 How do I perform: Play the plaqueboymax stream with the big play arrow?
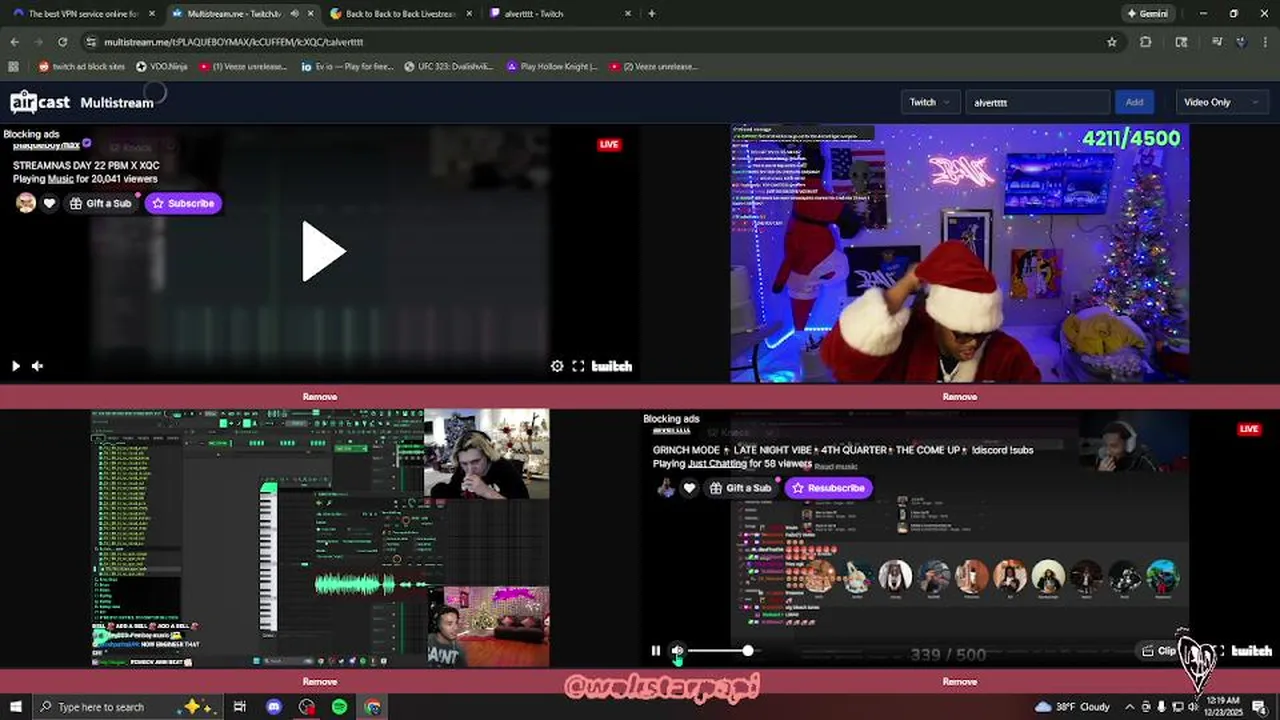[x=323, y=251]
